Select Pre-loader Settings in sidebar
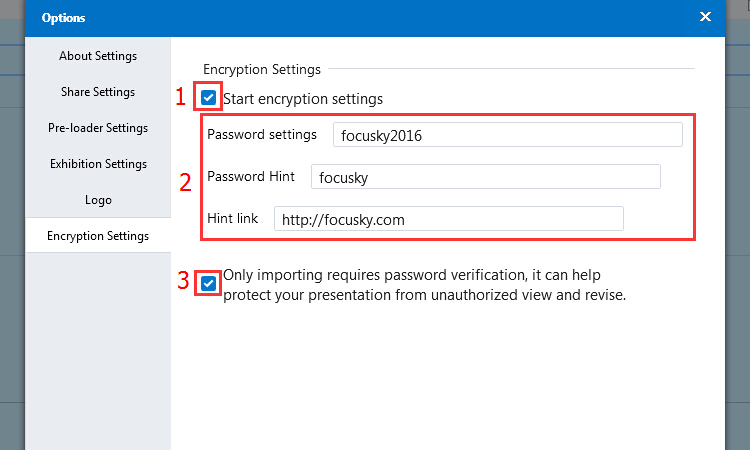 click(98, 128)
